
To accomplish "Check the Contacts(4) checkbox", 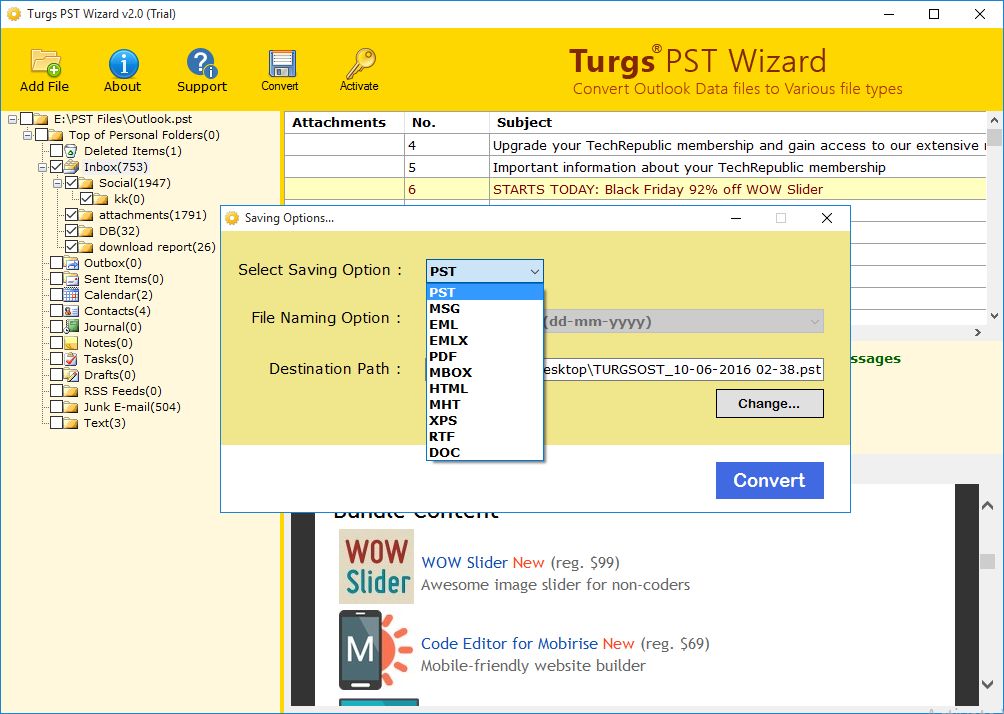I will [56, 311].
